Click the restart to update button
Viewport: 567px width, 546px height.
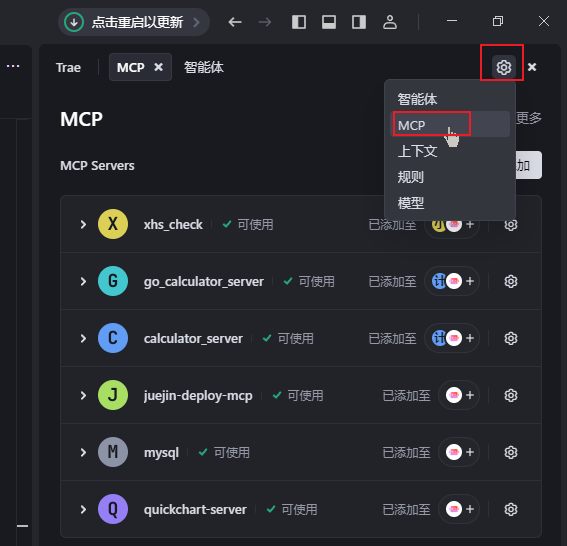[134, 22]
